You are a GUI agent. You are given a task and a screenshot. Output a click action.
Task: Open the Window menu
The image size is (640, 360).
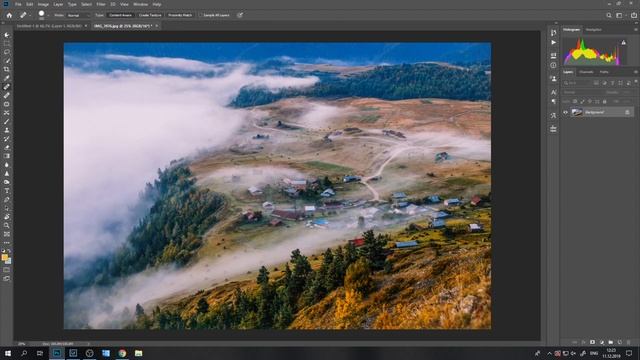[140, 4]
